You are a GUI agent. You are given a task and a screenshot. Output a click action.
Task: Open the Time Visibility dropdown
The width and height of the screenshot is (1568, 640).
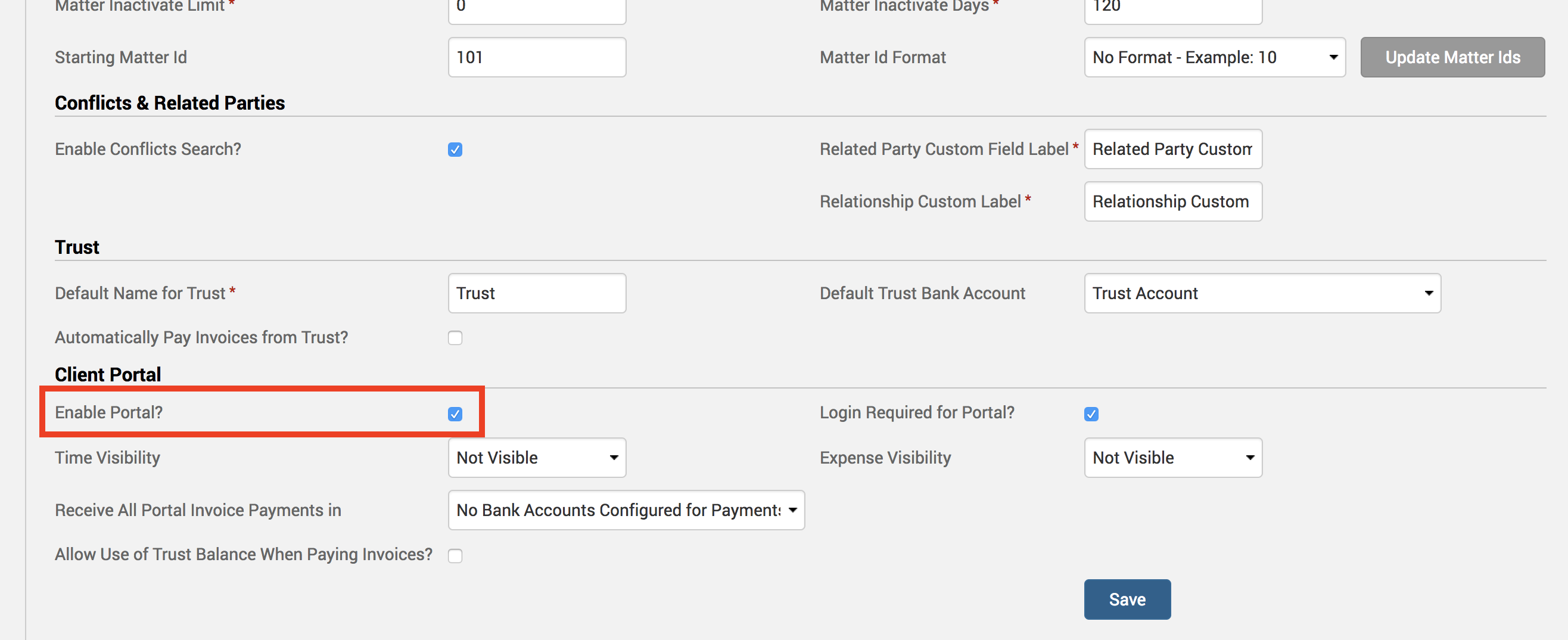[536, 458]
